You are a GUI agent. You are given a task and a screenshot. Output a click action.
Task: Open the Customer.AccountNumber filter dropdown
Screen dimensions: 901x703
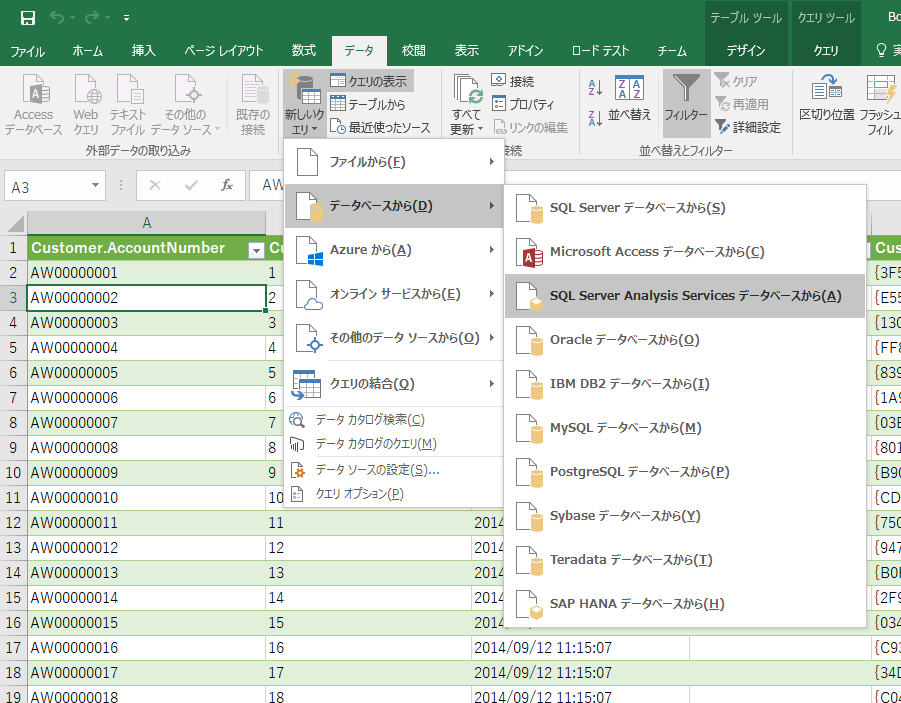coord(255,249)
